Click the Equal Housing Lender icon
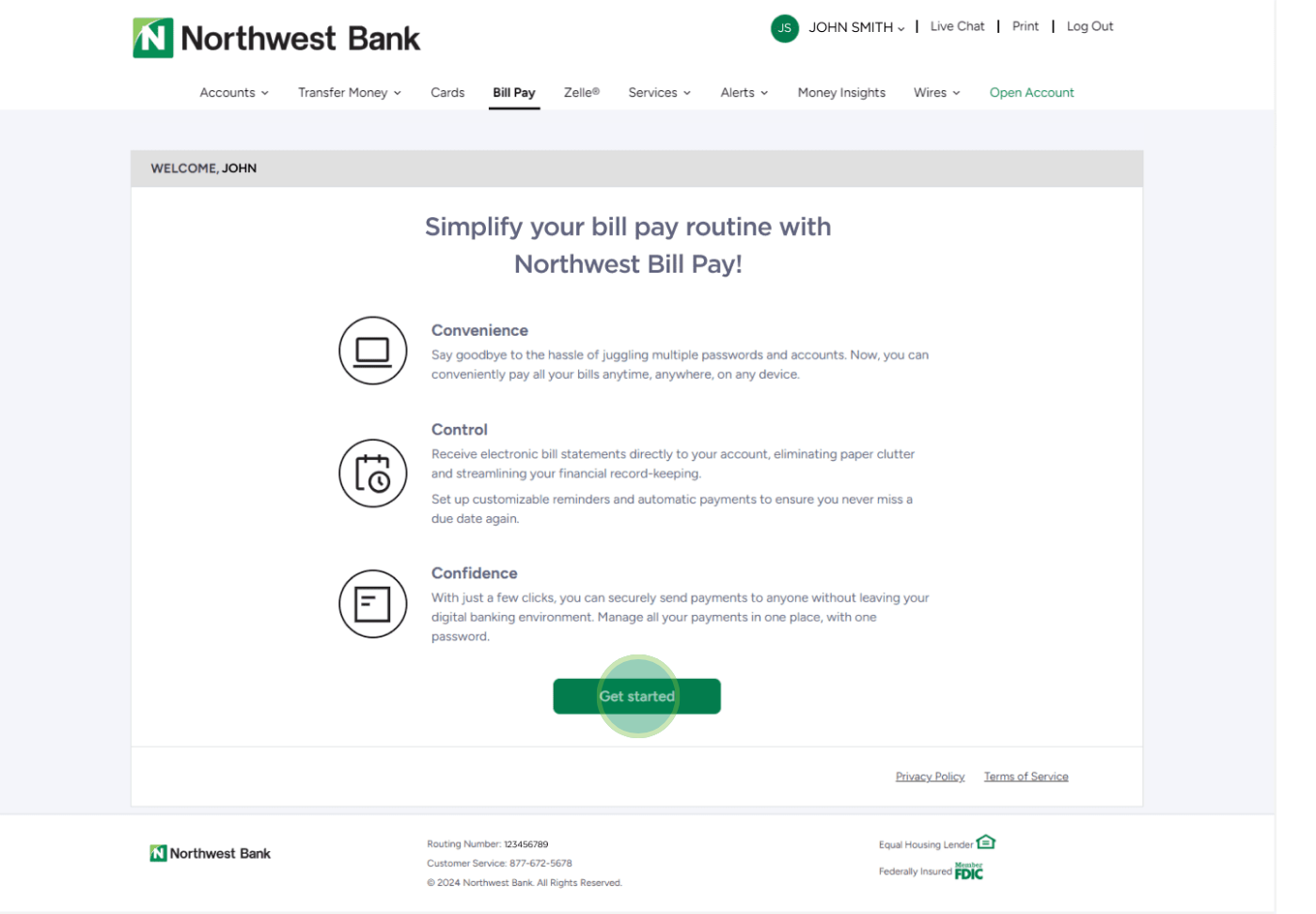The height and width of the screenshot is (914, 1316). pos(986,842)
